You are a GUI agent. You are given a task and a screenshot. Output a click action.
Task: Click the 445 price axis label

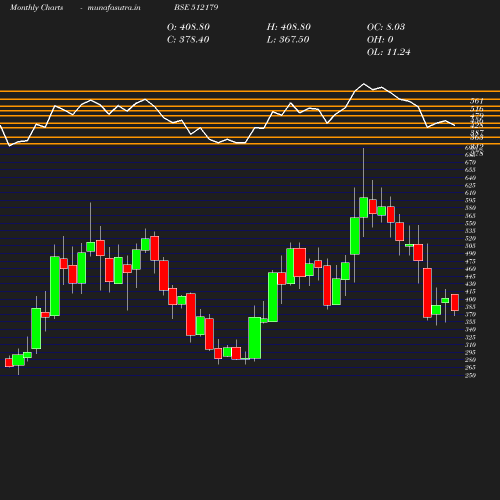[x=470, y=276]
